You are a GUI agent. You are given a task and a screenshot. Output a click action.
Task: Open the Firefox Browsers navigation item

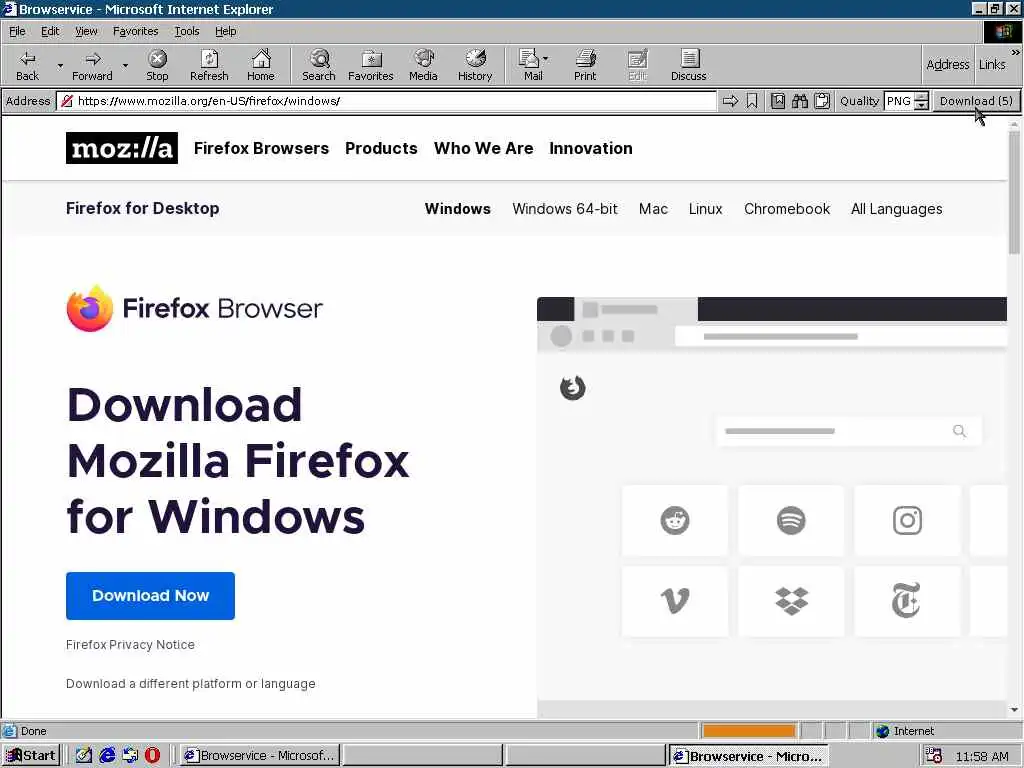(x=261, y=148)
